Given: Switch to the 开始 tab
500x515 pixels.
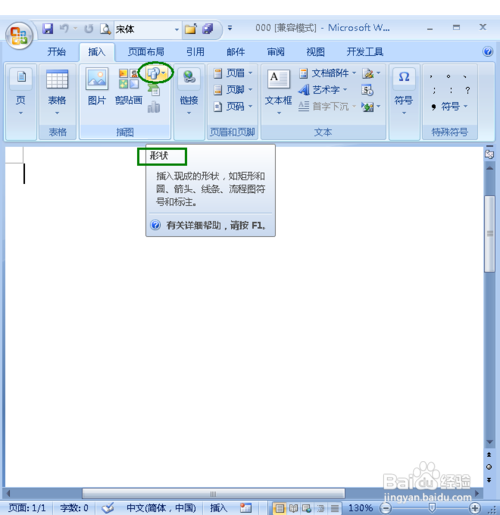Looking at the screenshot, I should tap(57, 52).
